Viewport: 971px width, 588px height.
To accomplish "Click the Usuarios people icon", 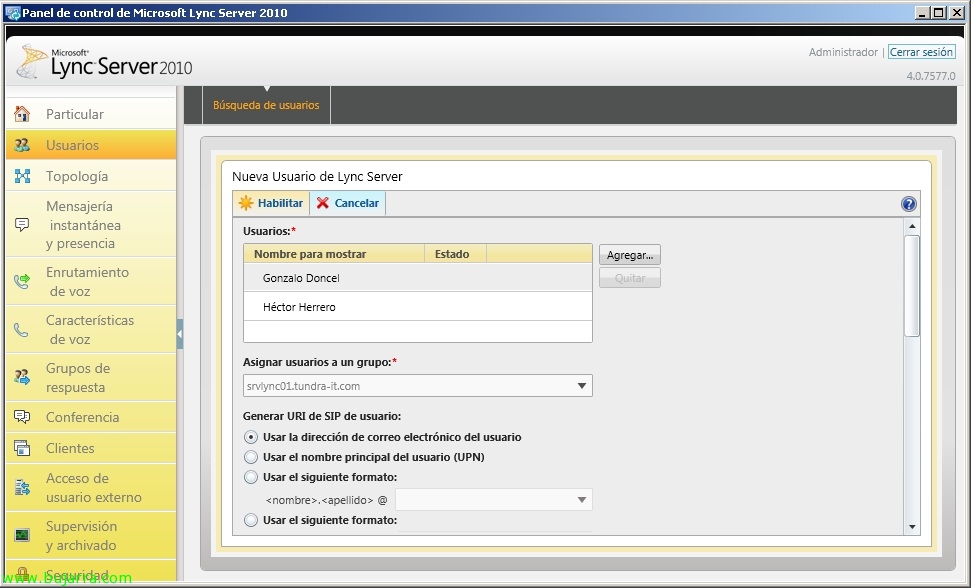I will coord(22,145).
